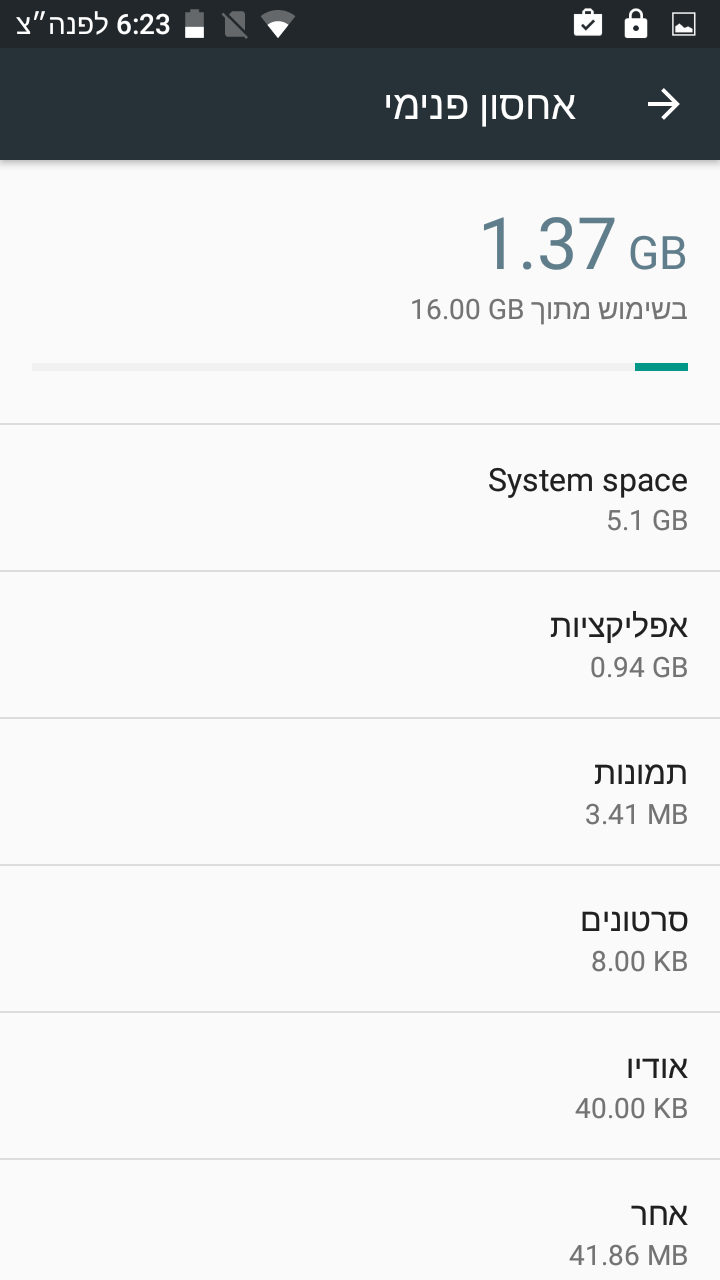Tap the 16.00 GB total storage text
The width and height of the screenshot is (720, 1280).
(467, 310)
